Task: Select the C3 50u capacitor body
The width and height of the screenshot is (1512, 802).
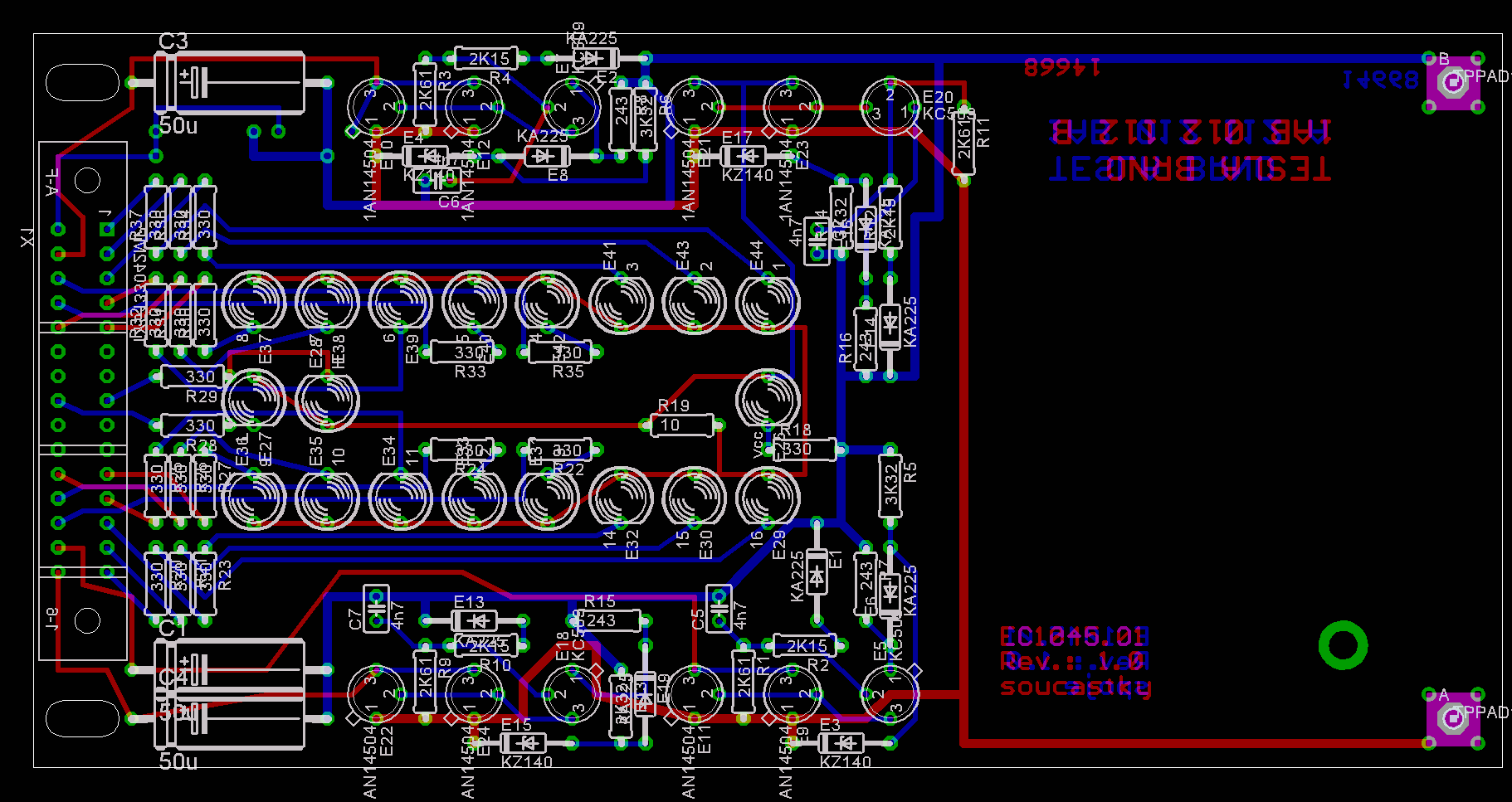Action: 230,83
